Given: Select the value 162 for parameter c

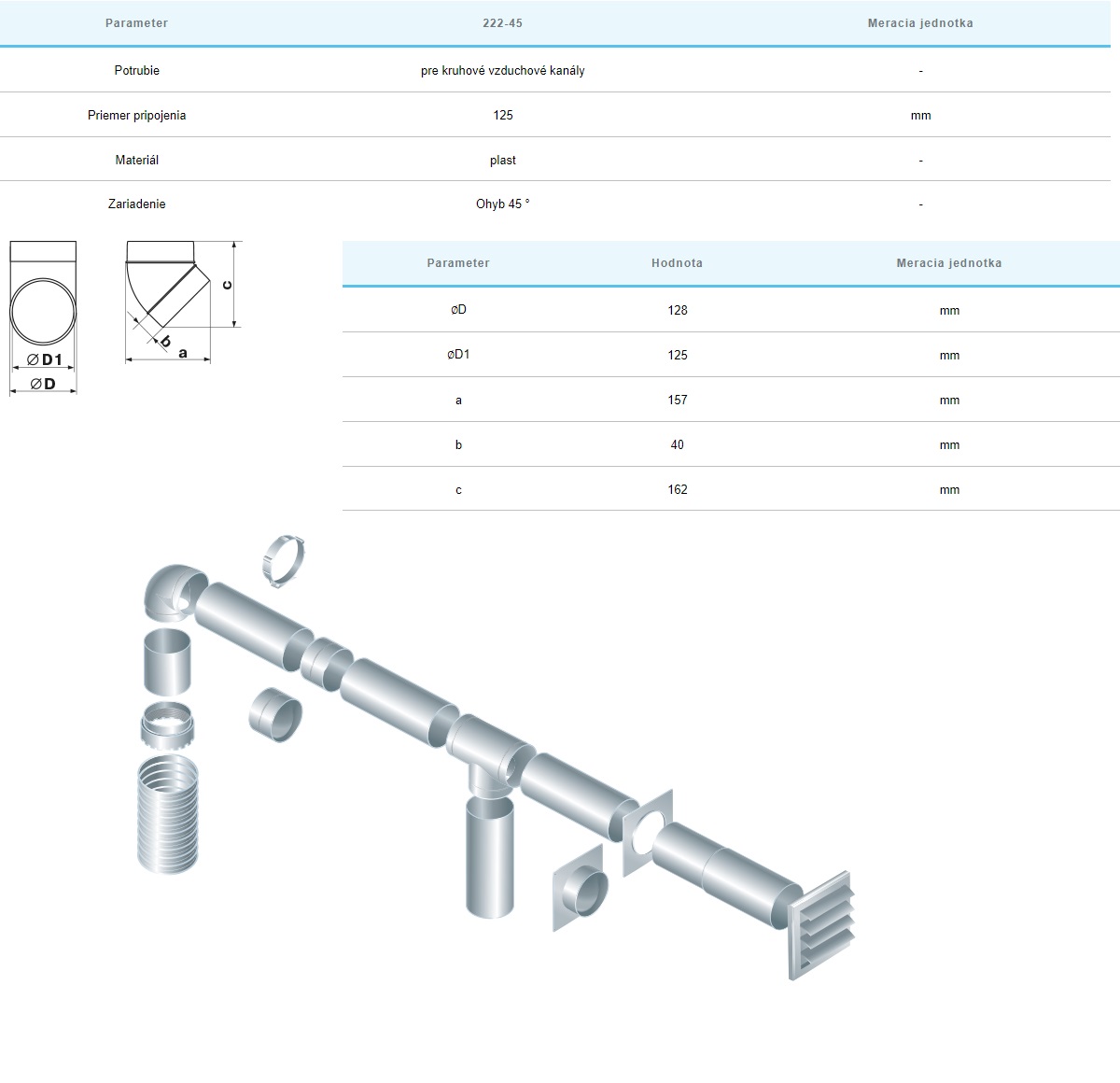Looking at the screenshot, I should coord(677,490).
